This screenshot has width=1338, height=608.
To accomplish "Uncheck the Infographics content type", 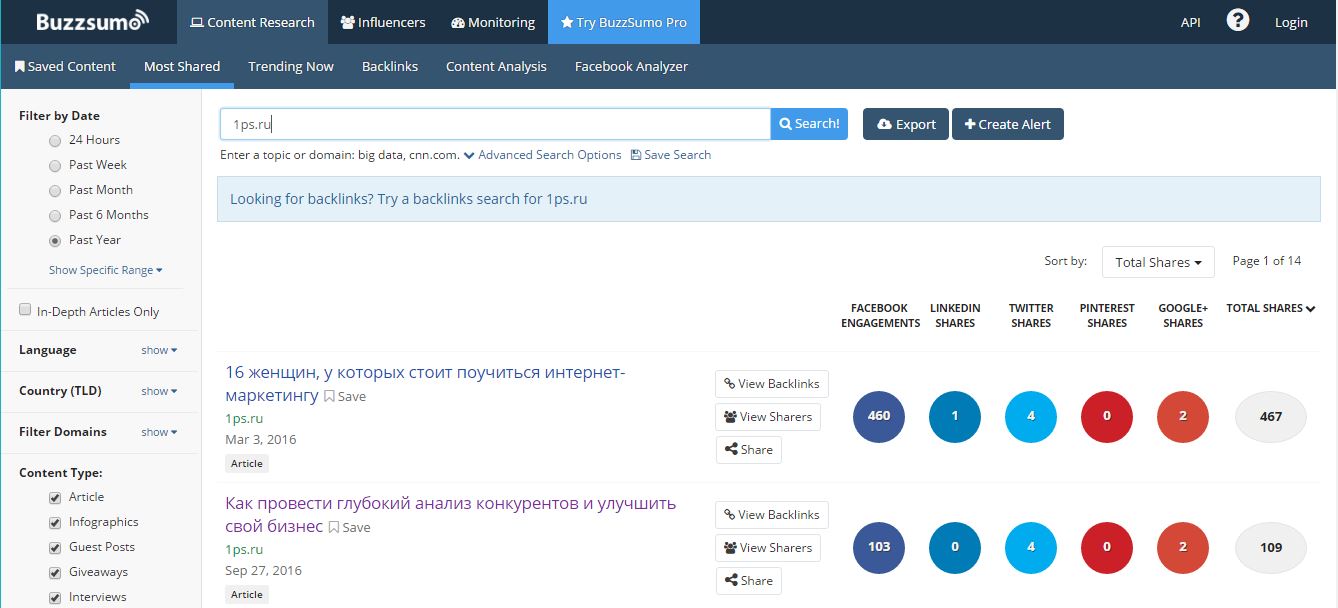I will click(x=55, y=522).
